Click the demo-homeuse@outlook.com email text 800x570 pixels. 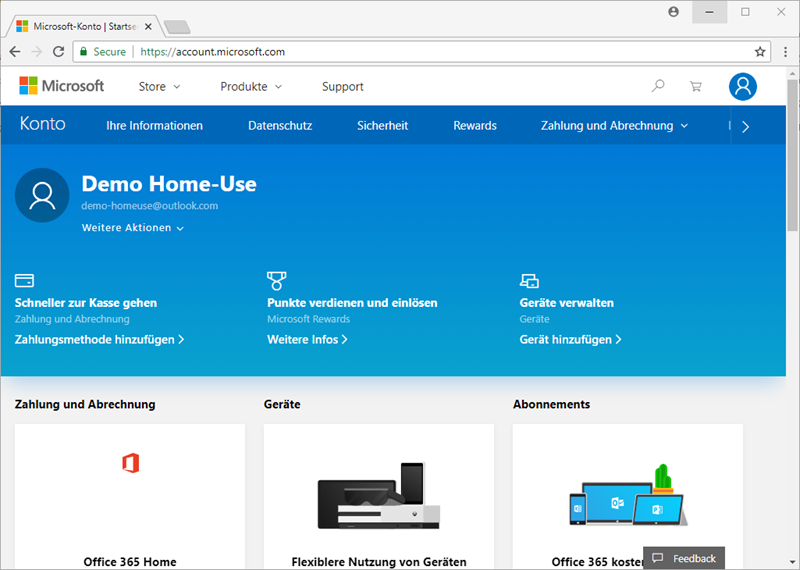click(149, 206)
